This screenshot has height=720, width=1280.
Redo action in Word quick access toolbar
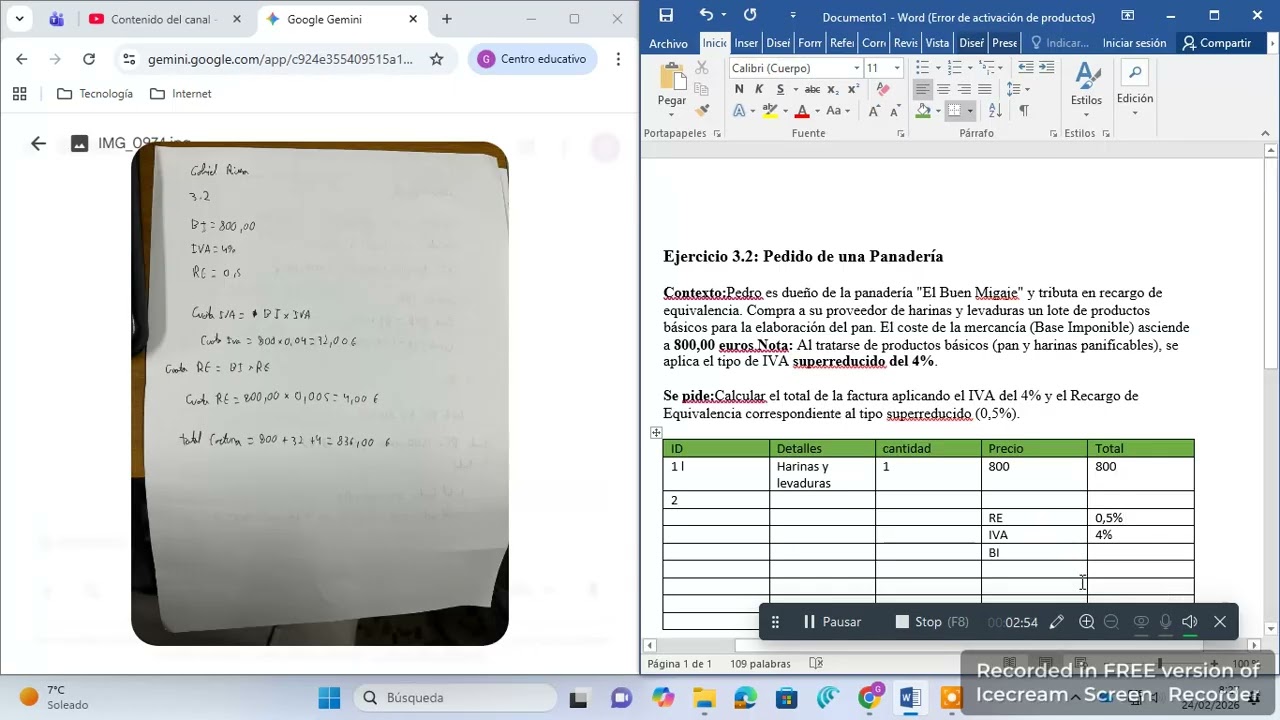click(750, 15)
